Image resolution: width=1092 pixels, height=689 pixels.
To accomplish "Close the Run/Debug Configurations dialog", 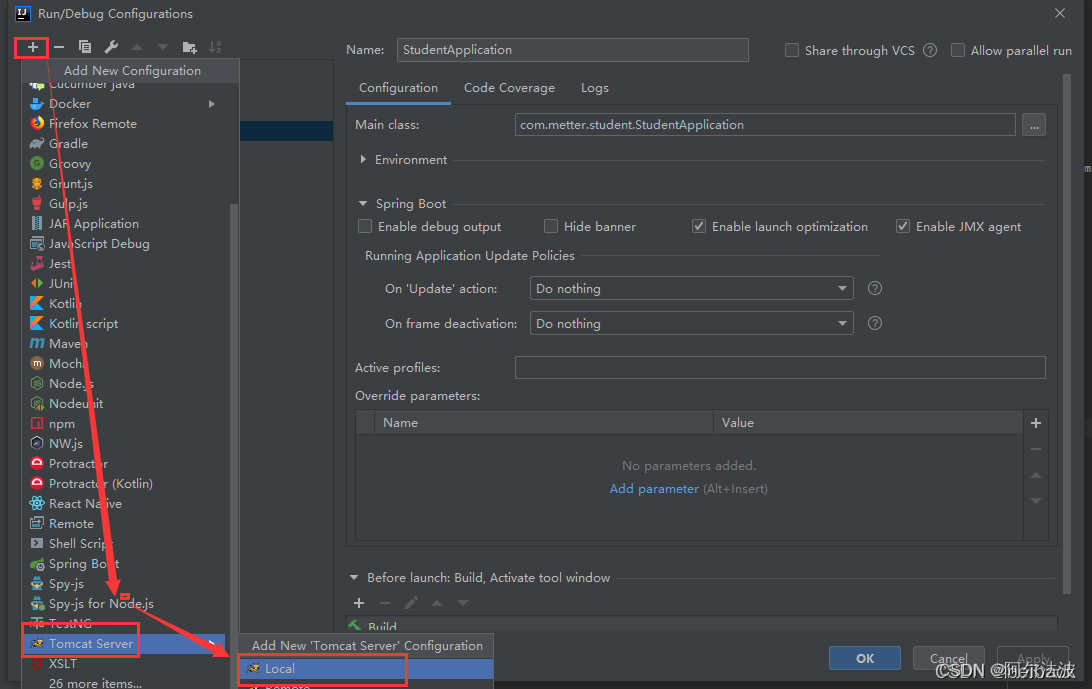I will pyautogui.click(x=1059, y=13).
